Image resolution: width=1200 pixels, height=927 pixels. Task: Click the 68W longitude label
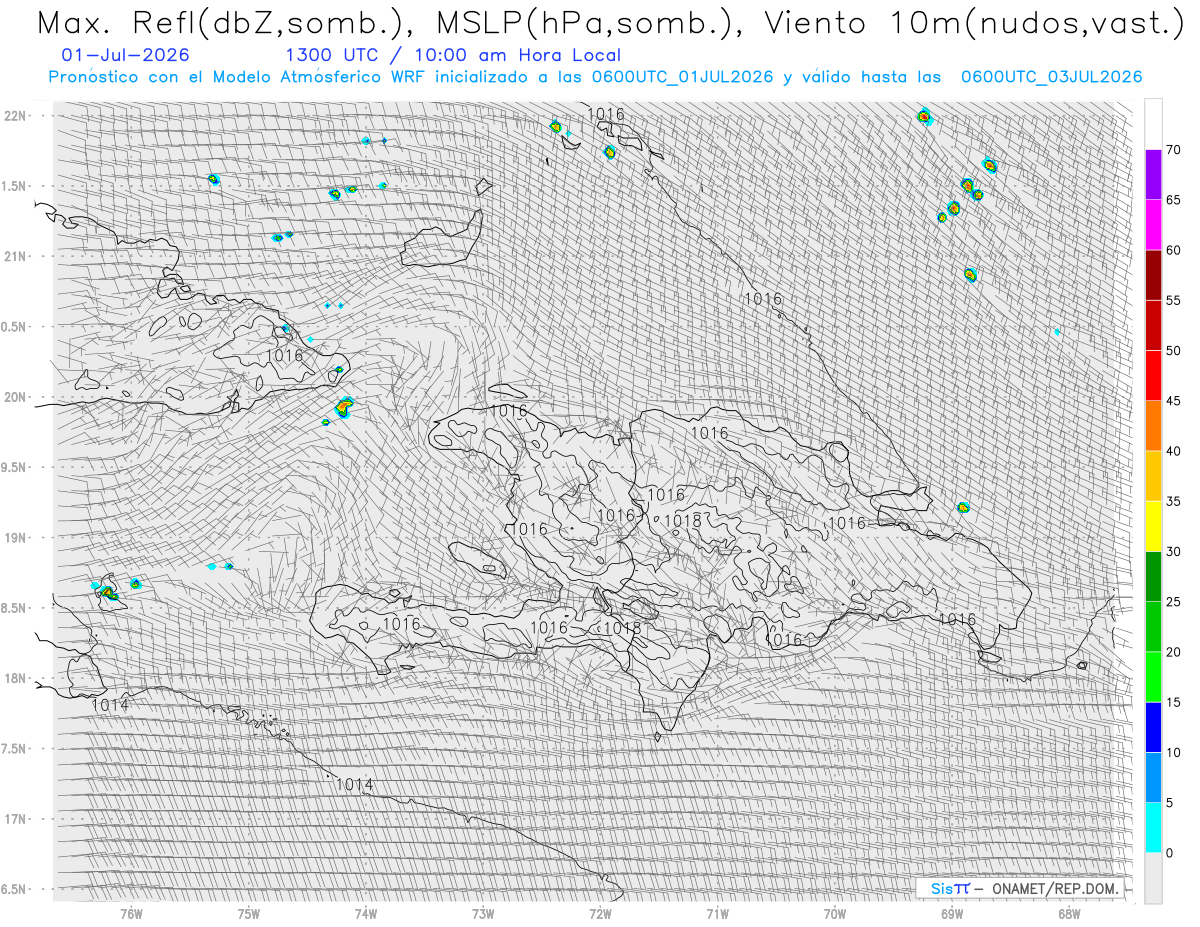(x=1069, y=913)
